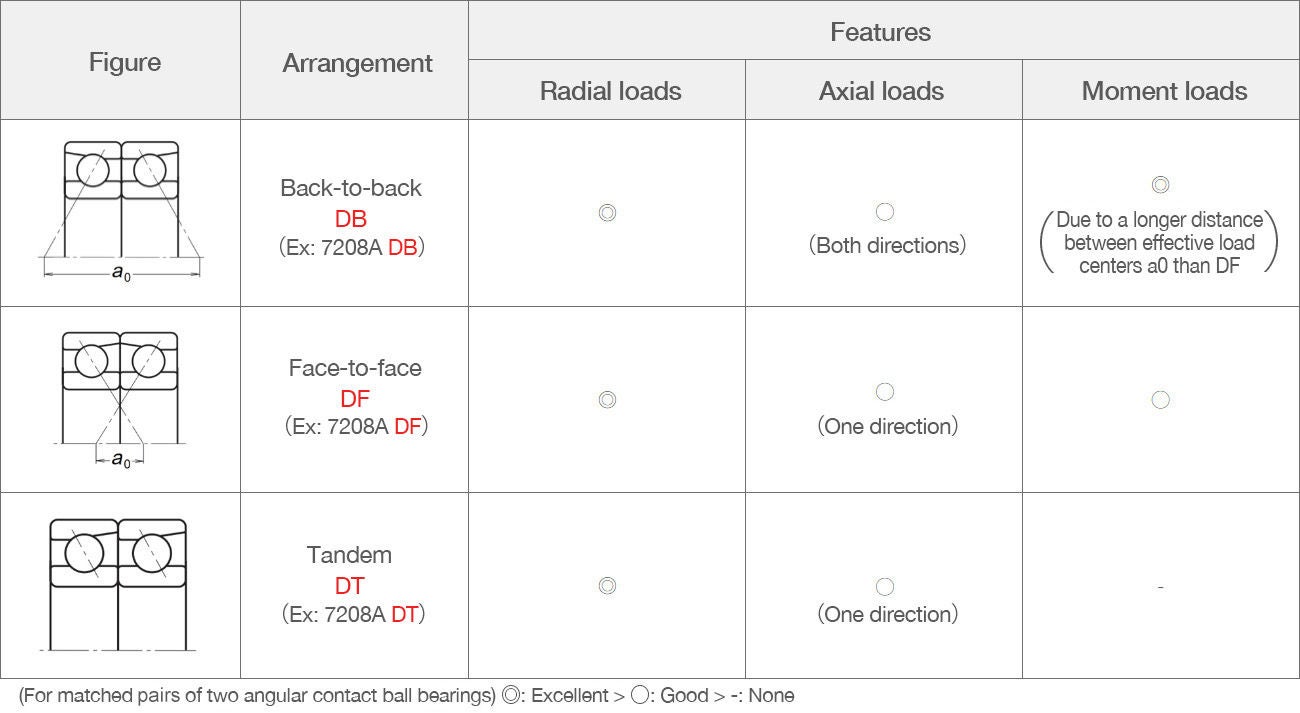Click the Good circle for Face-to-face axial loads
This screenshot has height=713, width=1300.
(884, 392)
